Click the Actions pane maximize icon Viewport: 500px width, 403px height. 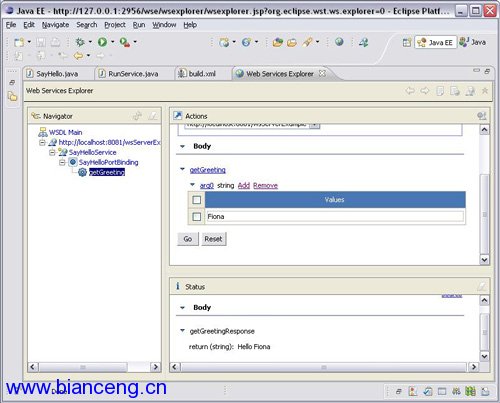(482, 116)
